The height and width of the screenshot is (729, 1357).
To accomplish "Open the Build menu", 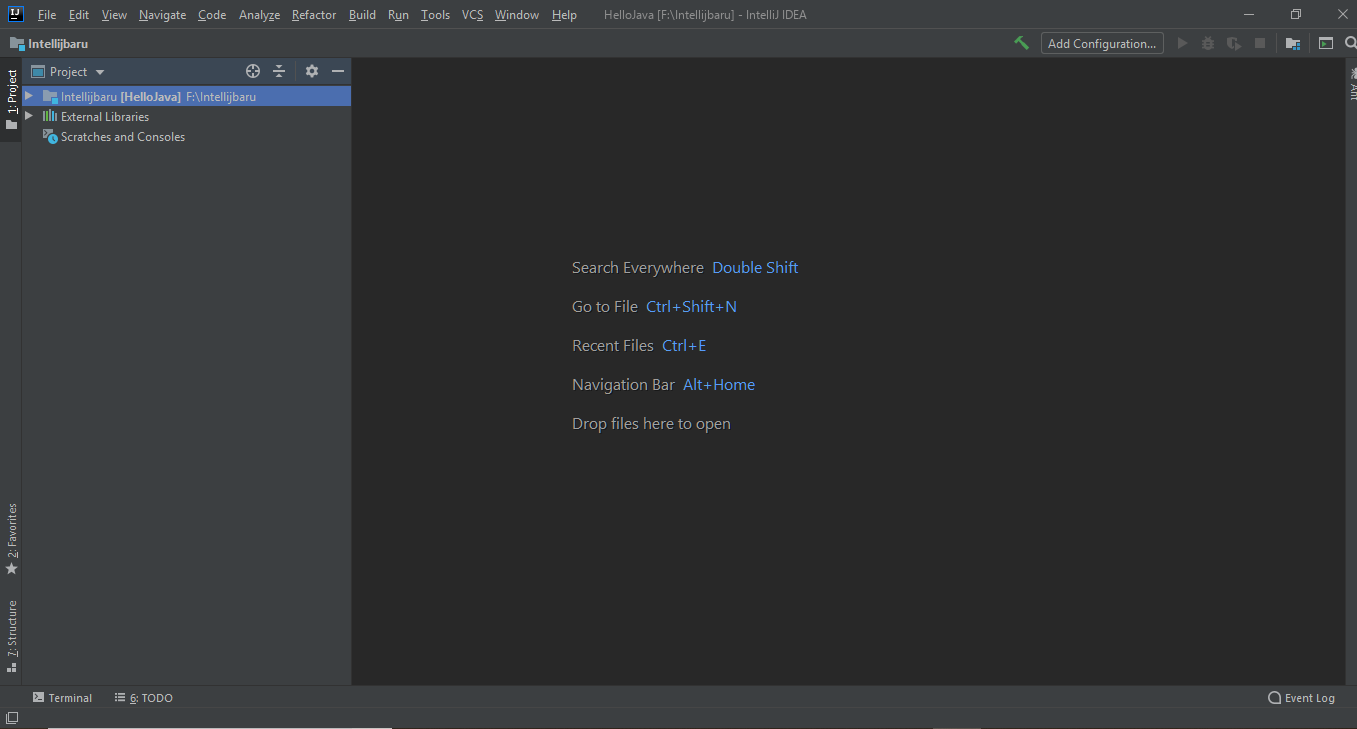I will tap(362, 15).
